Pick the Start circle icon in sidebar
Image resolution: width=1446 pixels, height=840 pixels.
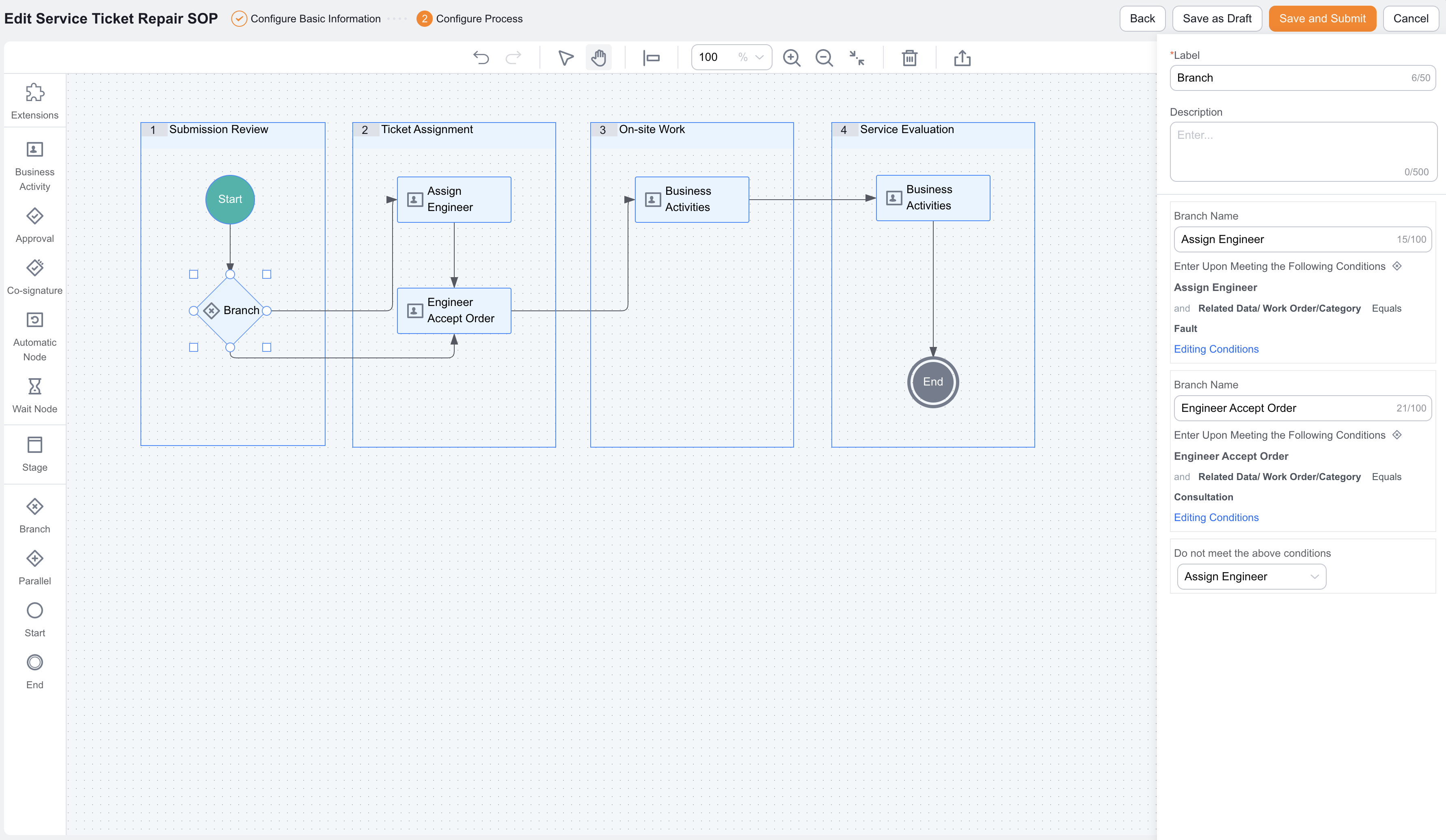click(35, 610)
